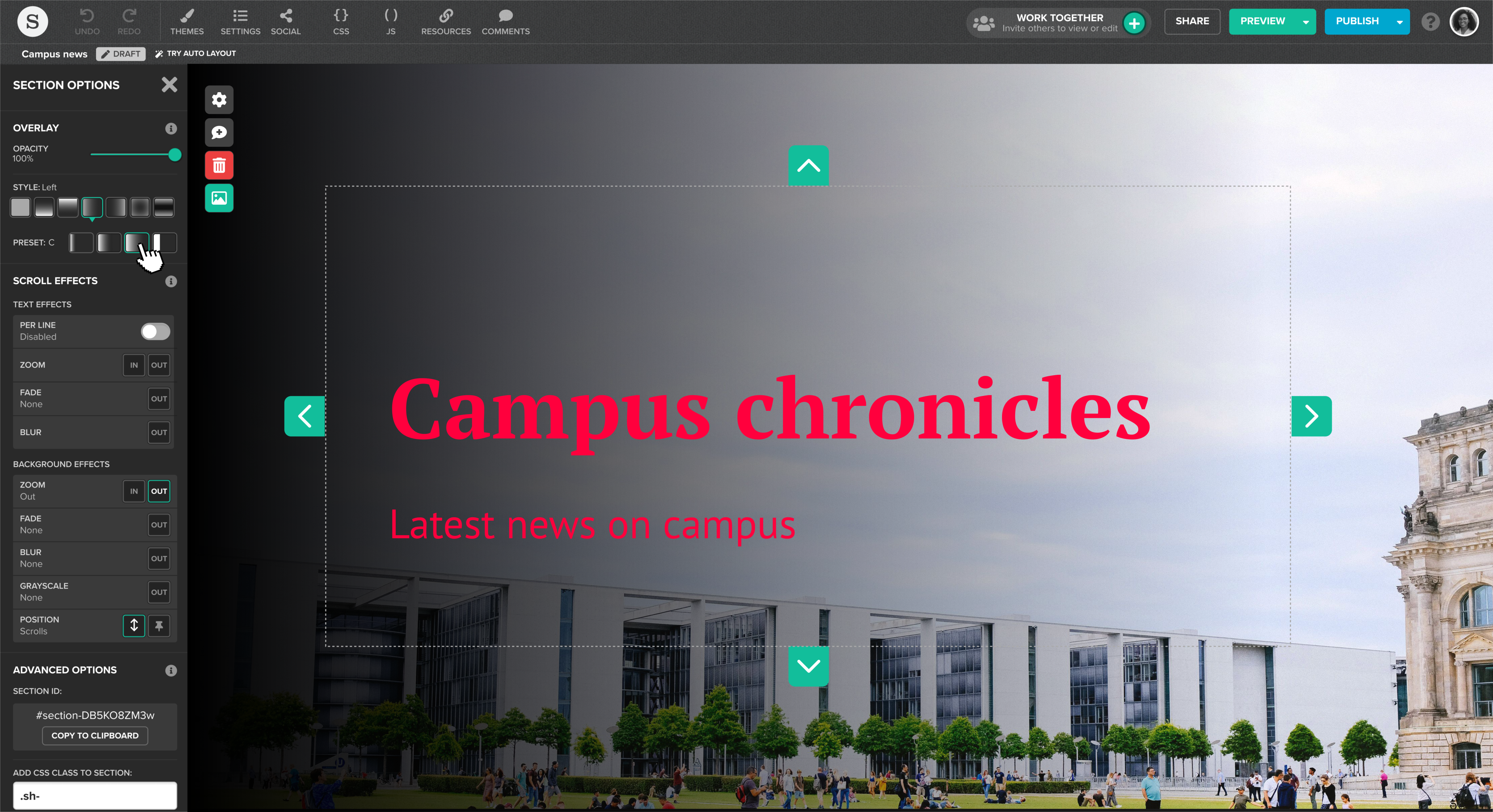Screen dimensions: 1493x812
Task: Enable background Zoom IN effect
Action: point(134,491)
